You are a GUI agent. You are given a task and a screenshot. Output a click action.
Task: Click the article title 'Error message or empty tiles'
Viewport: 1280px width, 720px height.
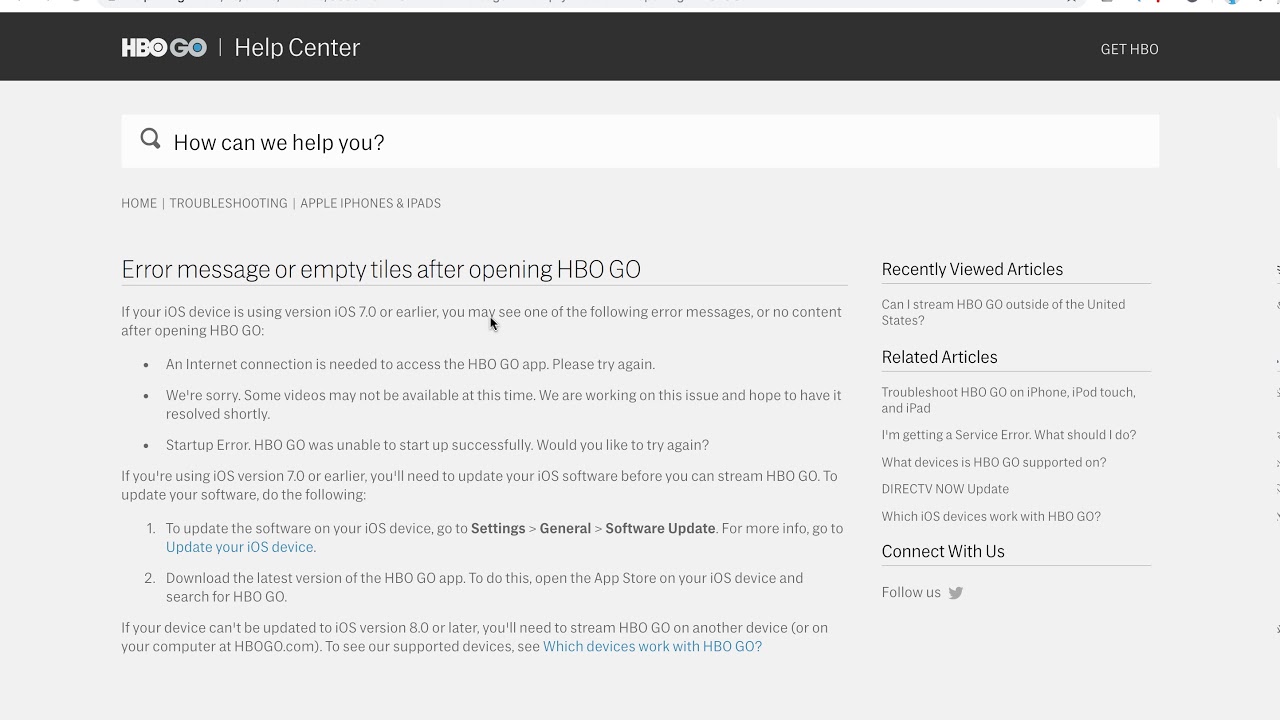coord(381,269)
